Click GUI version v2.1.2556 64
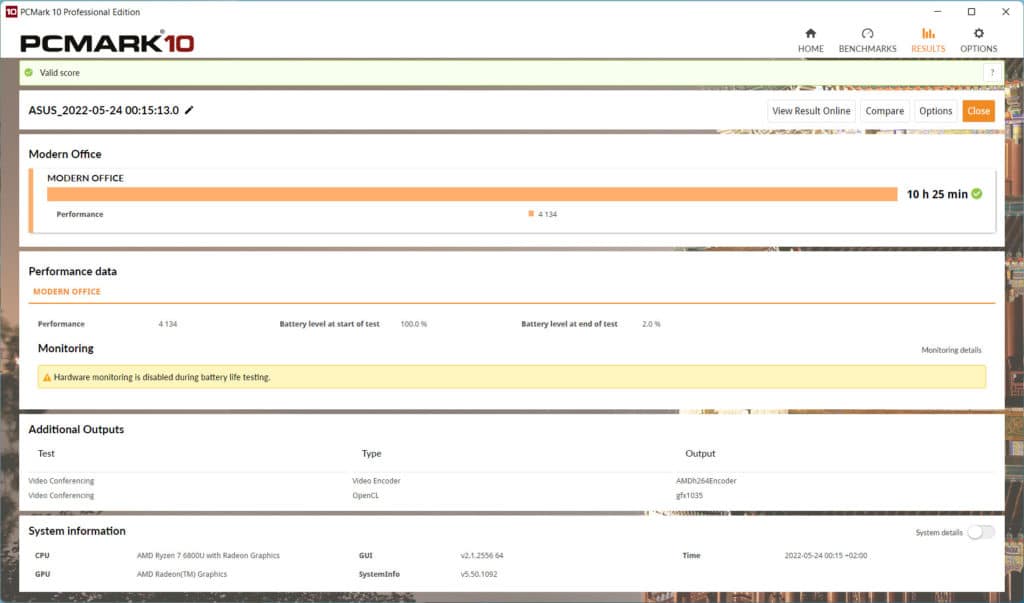1024x603 pixels. (482, 555)
